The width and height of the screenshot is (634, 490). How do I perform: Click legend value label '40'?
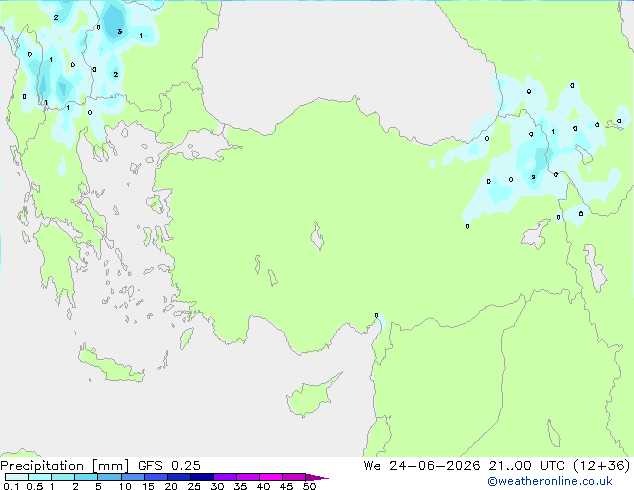(263, 486)
